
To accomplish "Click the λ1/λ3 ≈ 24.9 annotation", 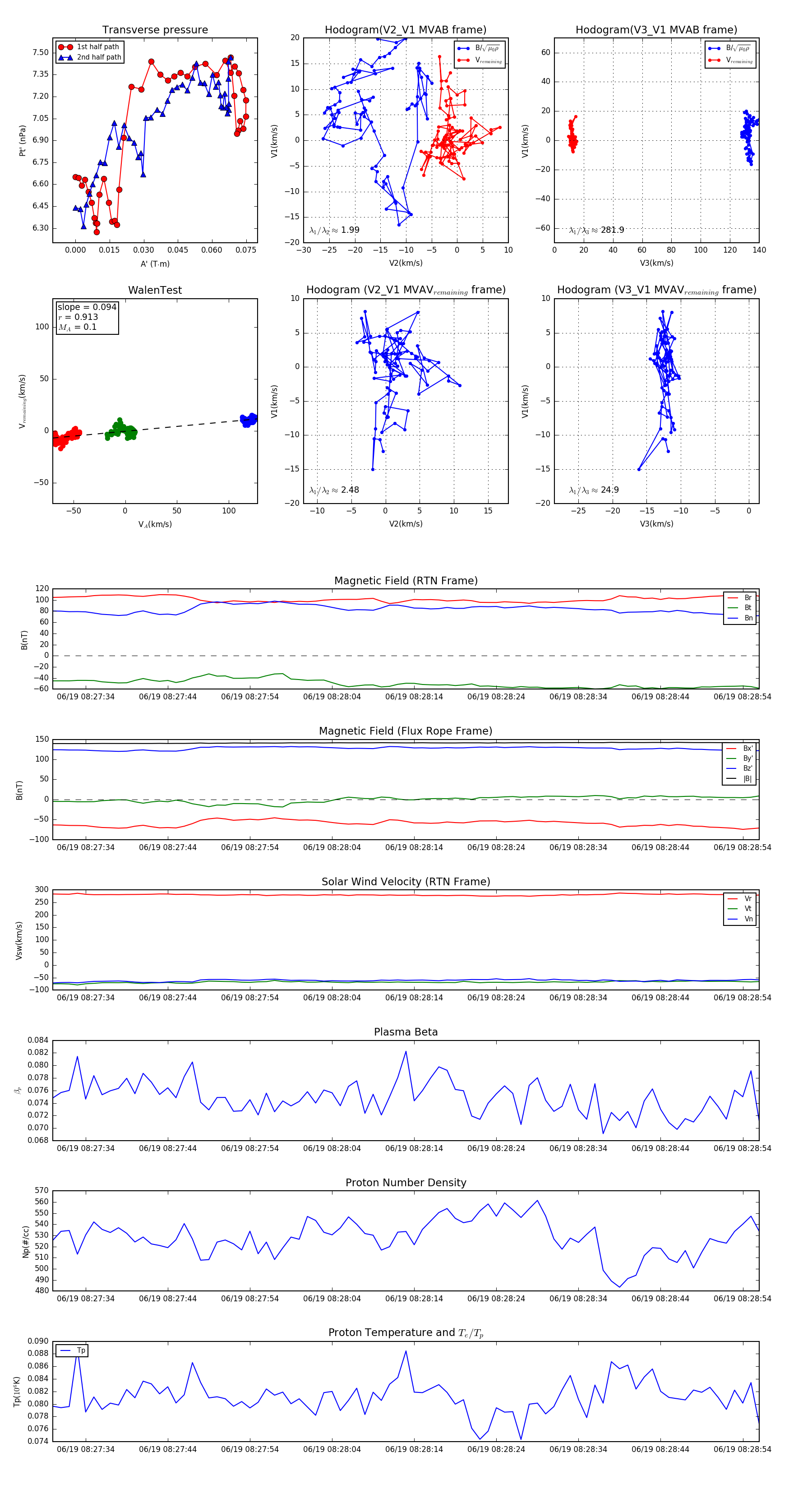I will pos(594,490).
